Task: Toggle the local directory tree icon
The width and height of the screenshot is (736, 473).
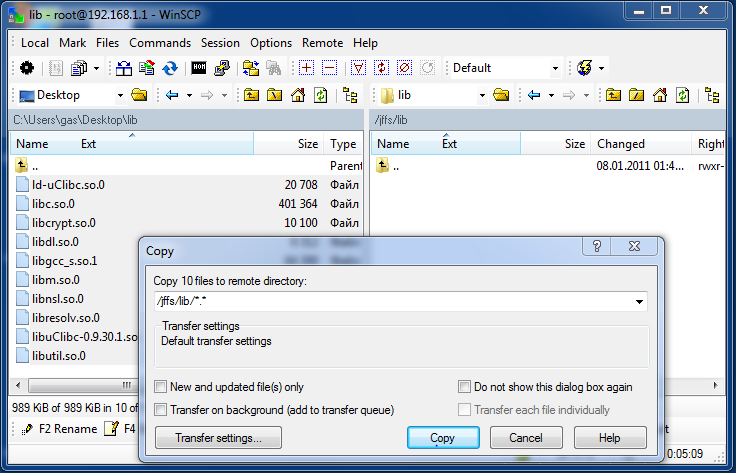Action: click(350, 95)
